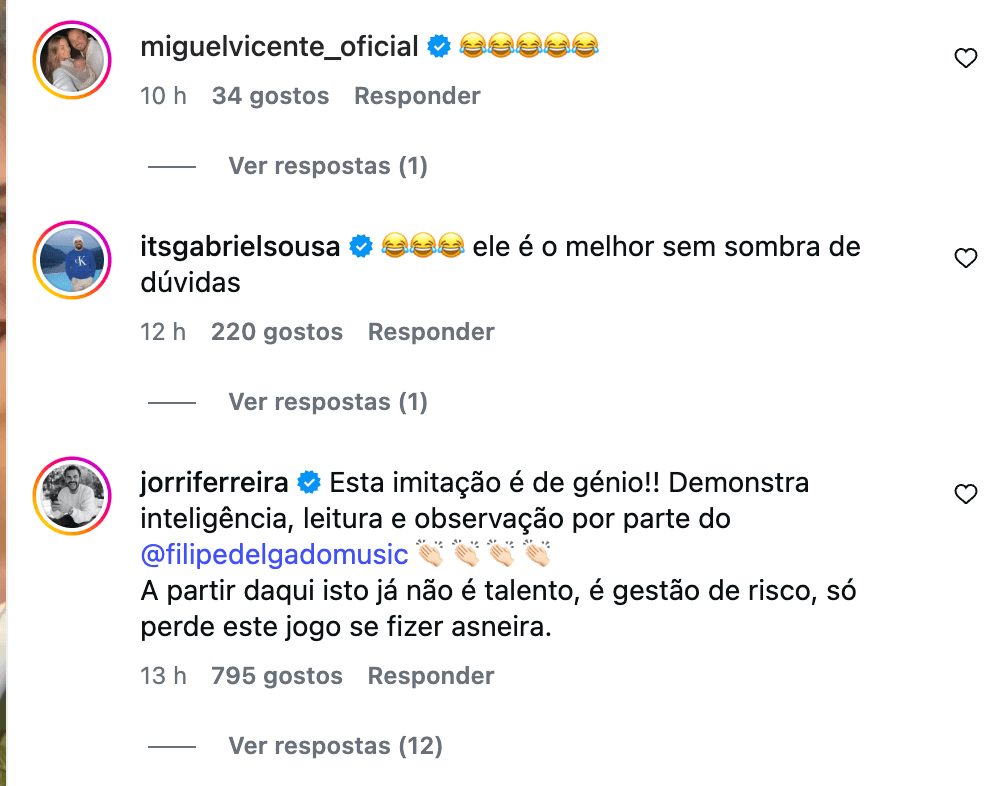The width and height of the screenshot is (1002, 786).
Task: Open jorriferreira's profile picture
Action: (x=70, y=495)
